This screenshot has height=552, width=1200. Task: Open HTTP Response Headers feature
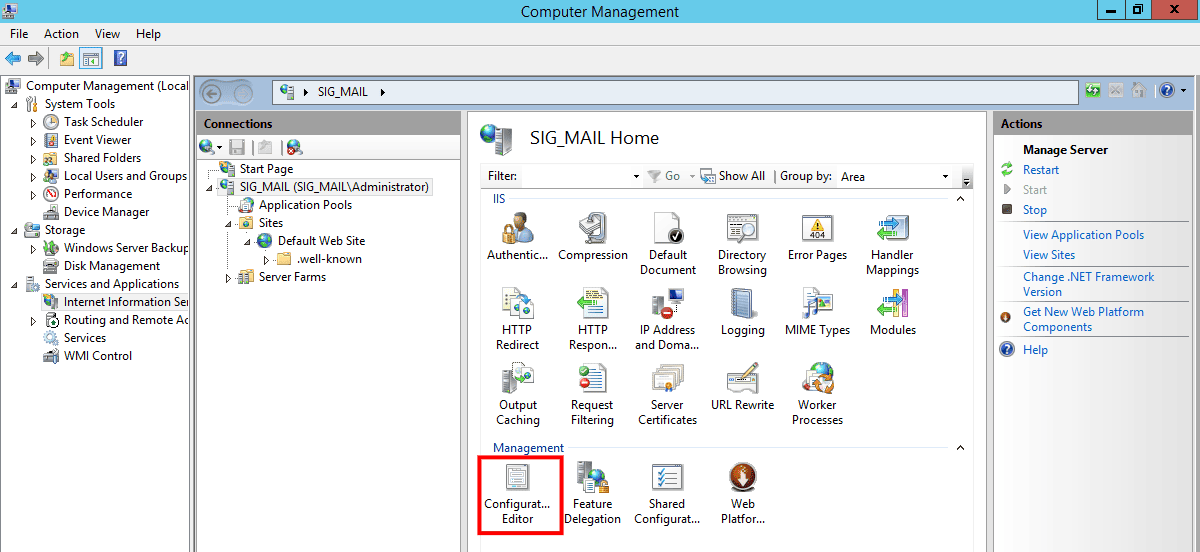[593, 319]
